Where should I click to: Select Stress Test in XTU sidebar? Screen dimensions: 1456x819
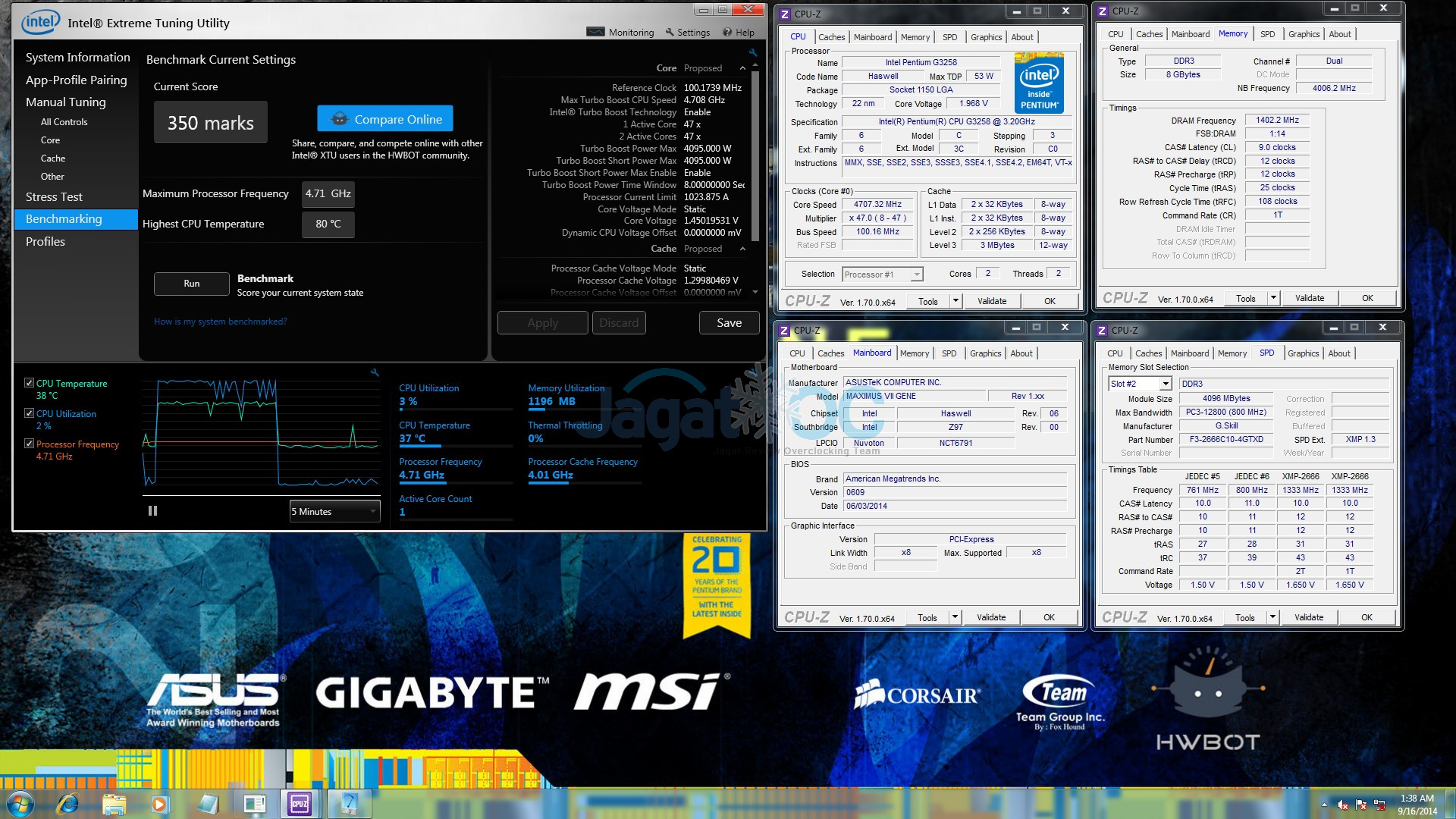coord(54,197)
